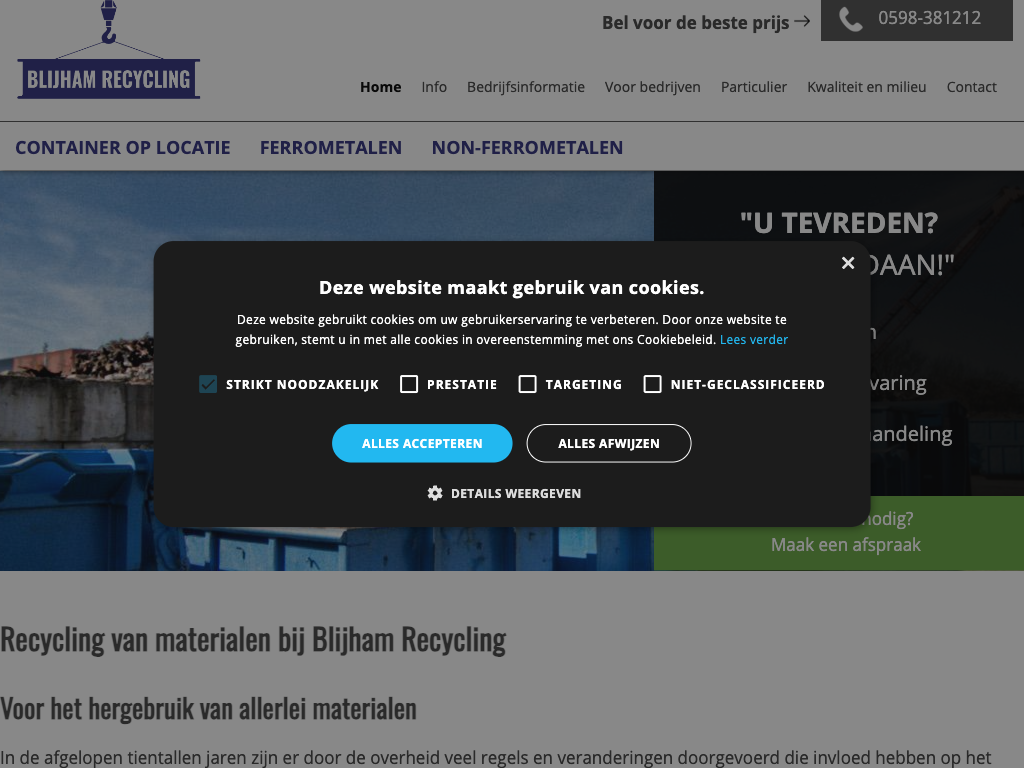Image resolution: width=1024 pixels, height=768 pixels.
Task: Click the gear icon for details
Action: click(435, 493)
